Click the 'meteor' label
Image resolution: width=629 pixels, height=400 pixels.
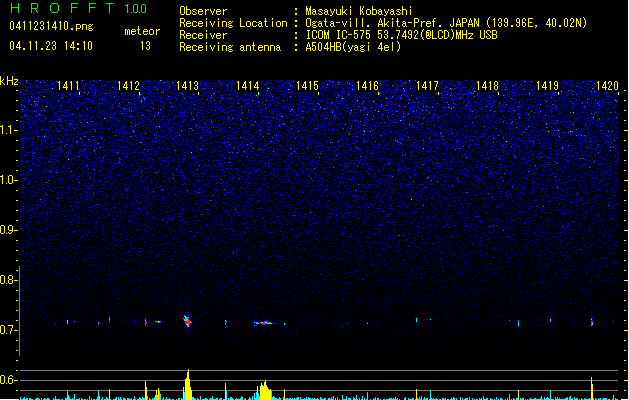click(142, 31)
